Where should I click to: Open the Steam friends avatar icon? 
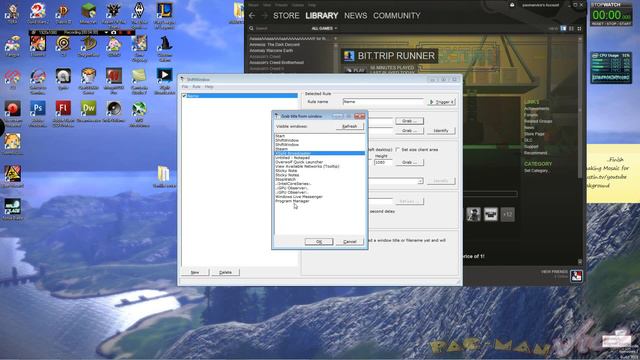tap(576, 276)
